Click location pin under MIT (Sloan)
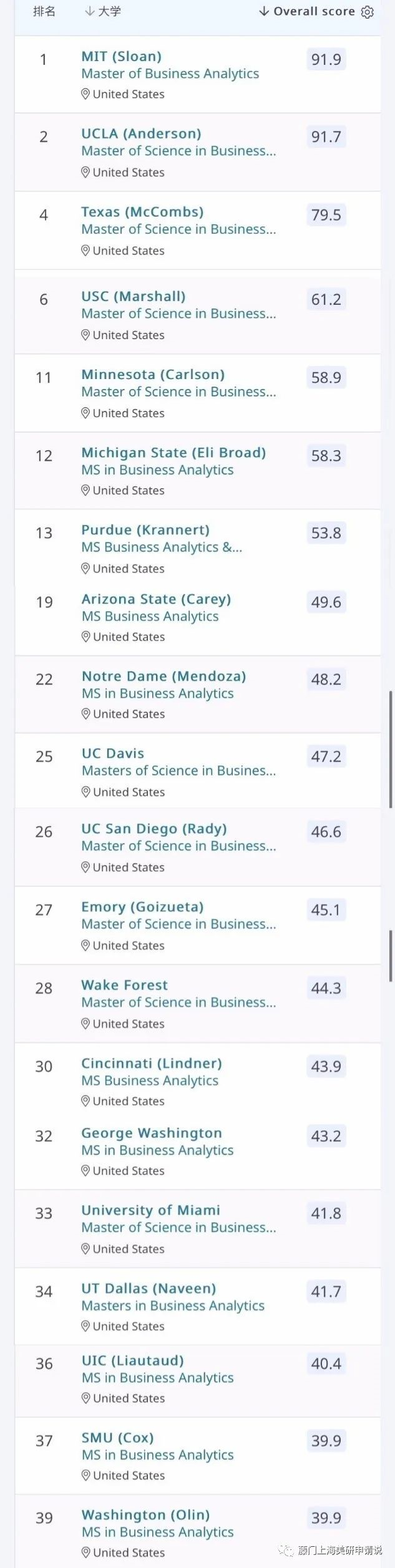 [x=85, y=94]
